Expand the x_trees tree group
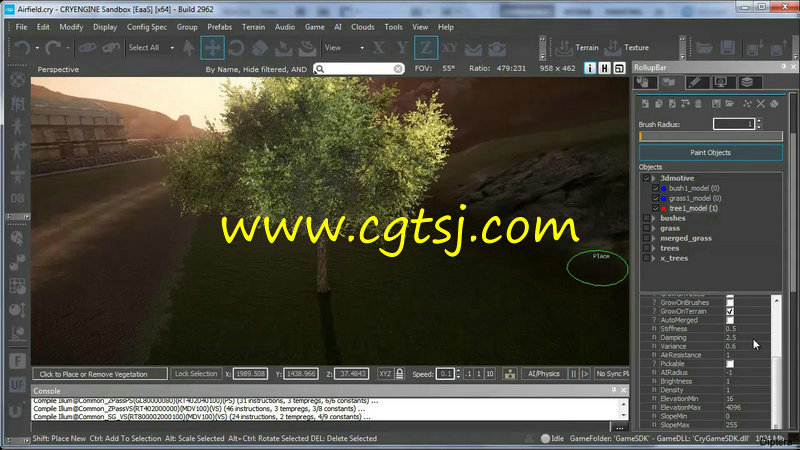This screenshot has width=800, height=450. click(x=654, y=258)
